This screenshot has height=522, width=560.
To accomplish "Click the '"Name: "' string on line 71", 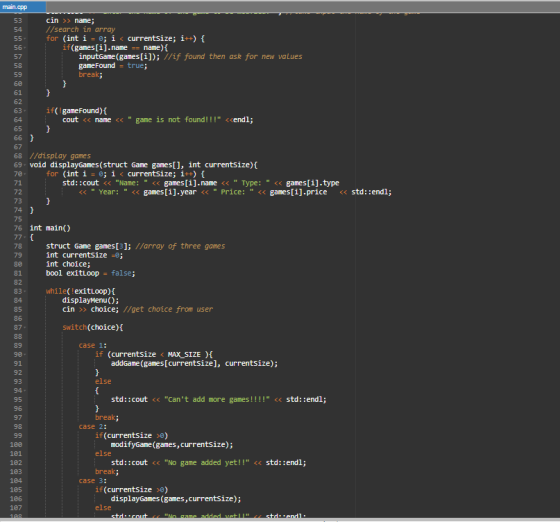I will pyautogui.click(x=131, y=183).
